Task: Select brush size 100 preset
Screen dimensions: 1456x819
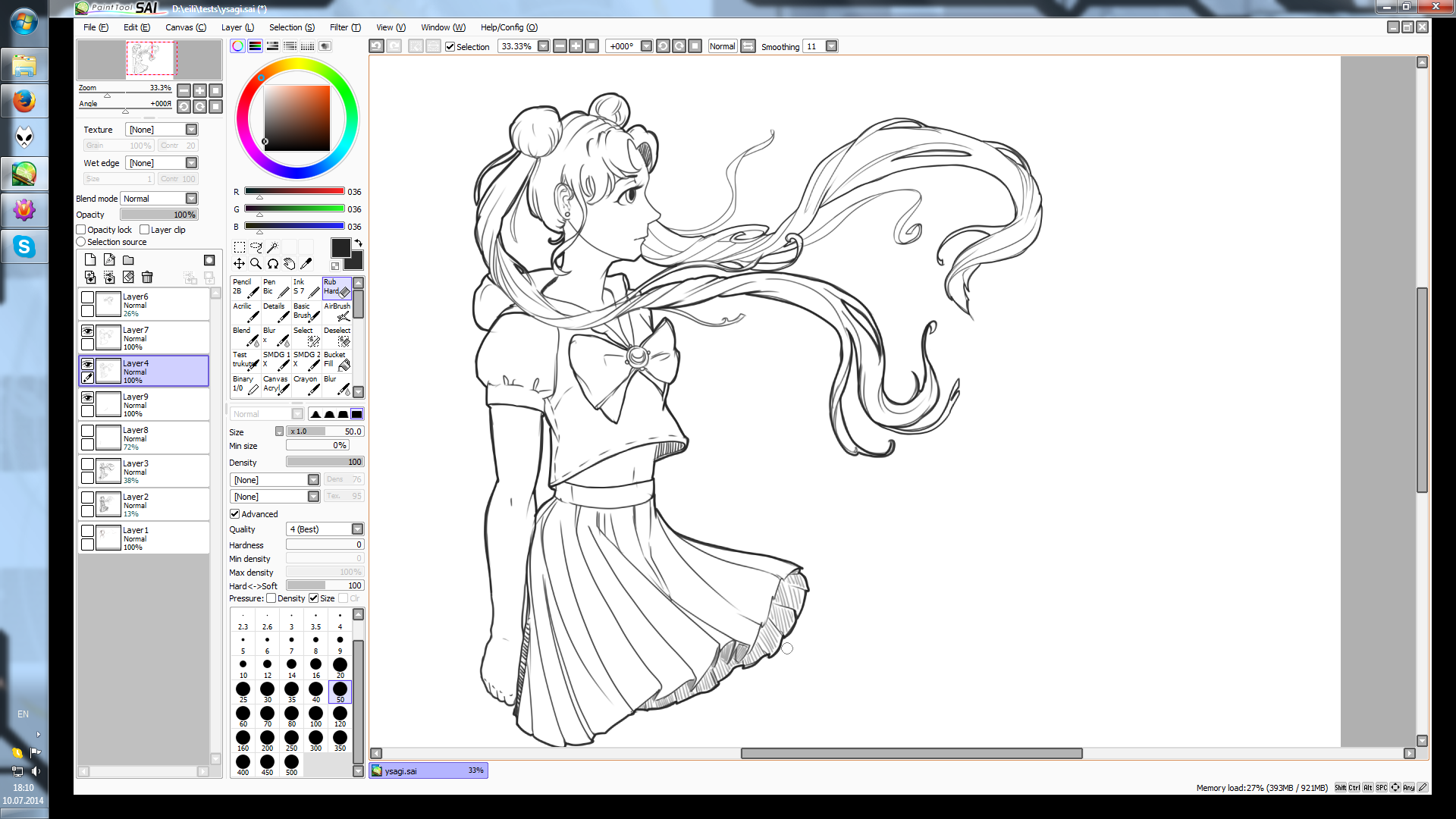Action: [x=315, y=716]
